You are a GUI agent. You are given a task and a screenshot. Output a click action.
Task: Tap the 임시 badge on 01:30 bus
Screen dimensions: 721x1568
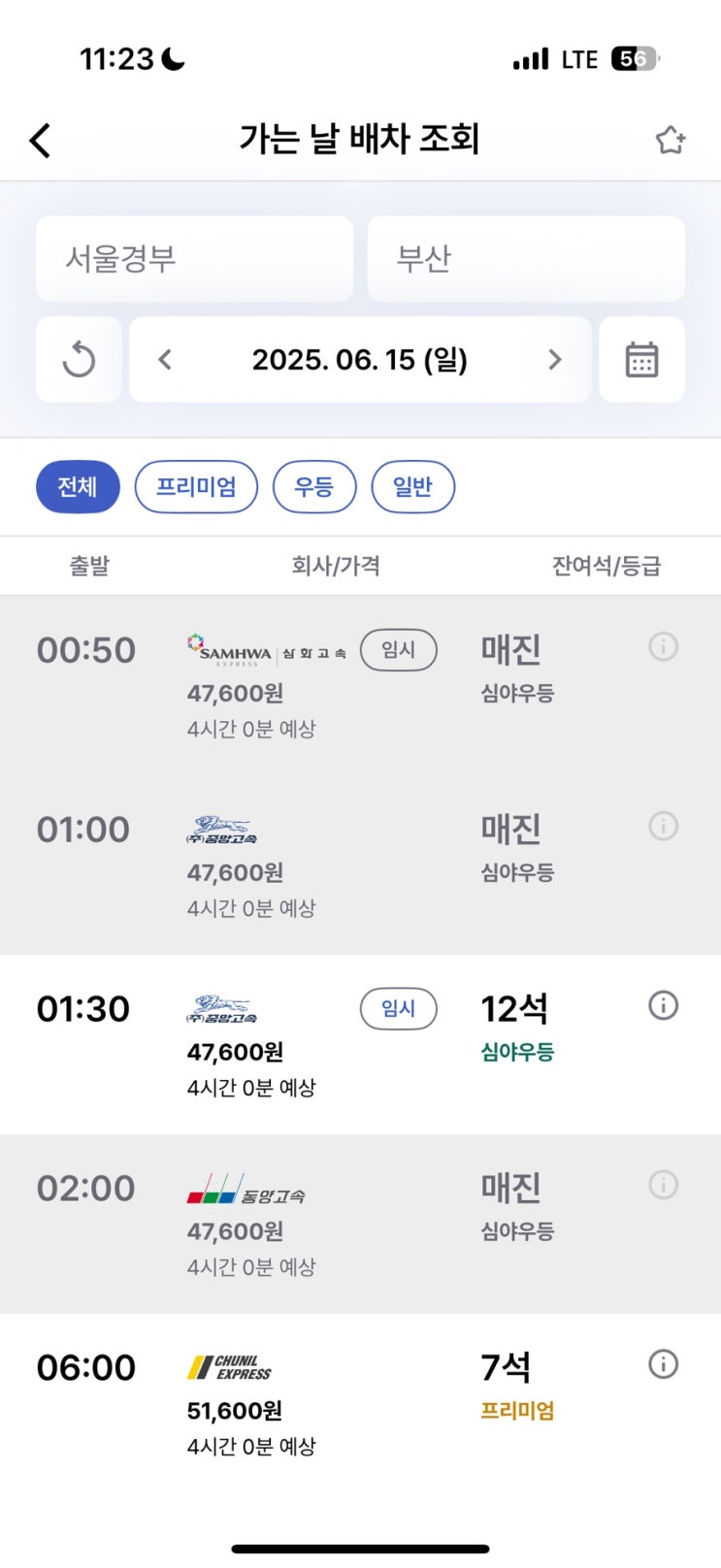[398, 1008]
